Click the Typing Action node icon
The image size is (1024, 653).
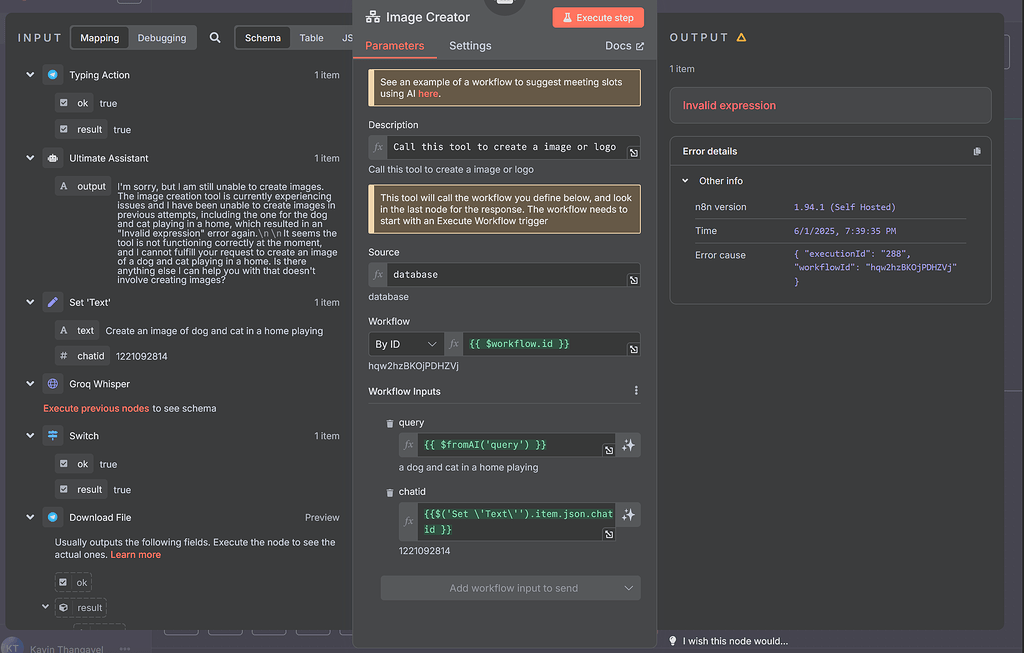click(52, 74)
